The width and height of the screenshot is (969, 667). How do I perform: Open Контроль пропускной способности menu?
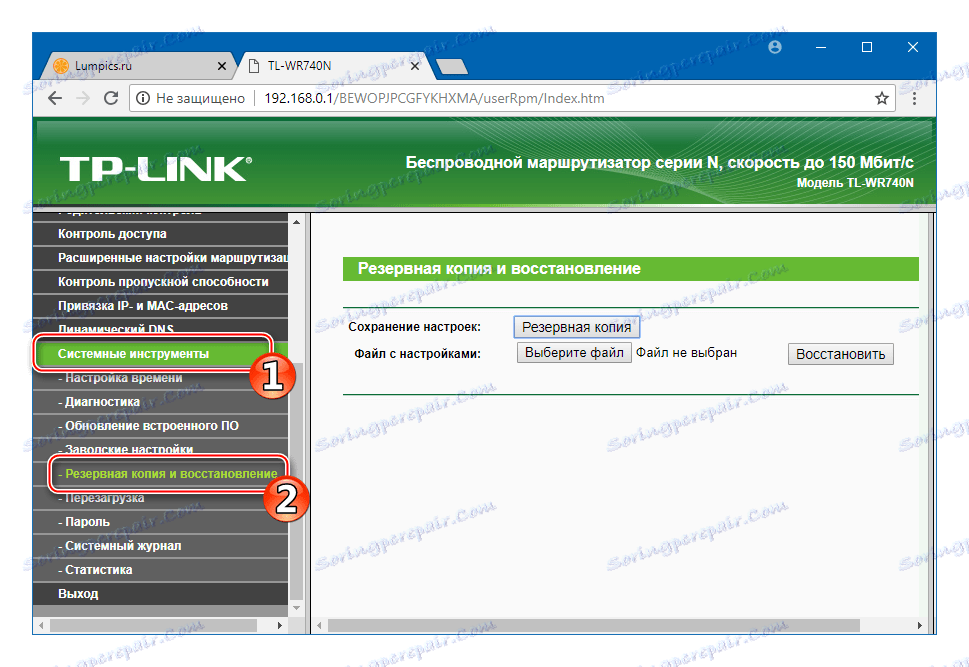click(160, 282)
